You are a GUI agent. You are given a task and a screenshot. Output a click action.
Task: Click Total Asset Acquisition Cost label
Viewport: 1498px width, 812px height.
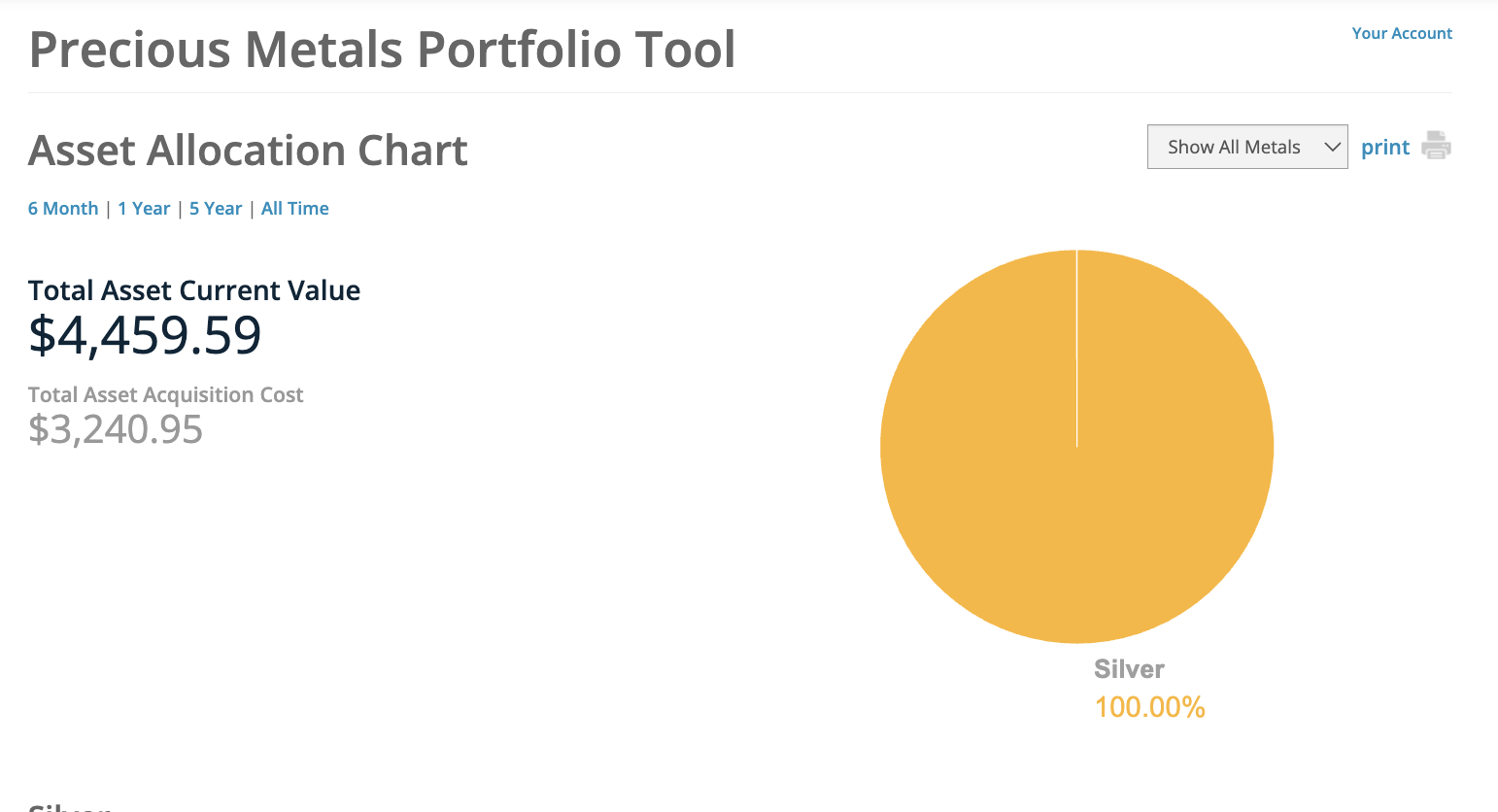[166, 394]
